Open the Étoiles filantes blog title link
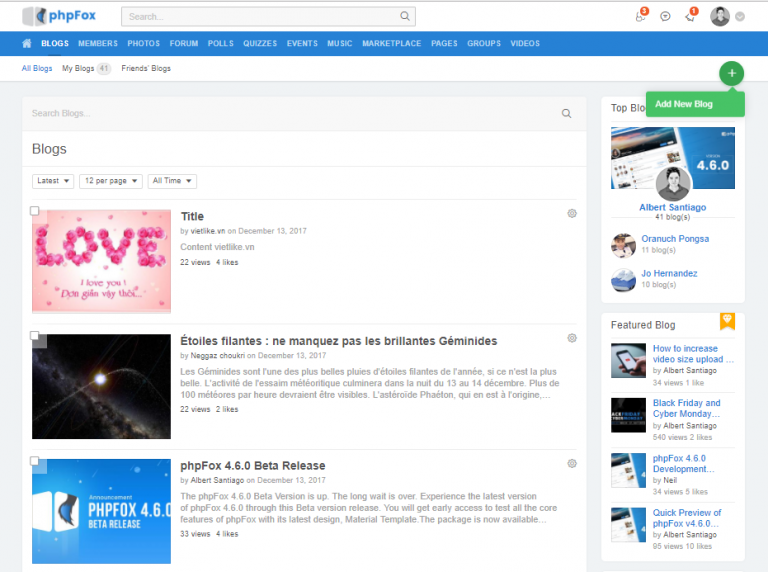Screen dimensions: 768x572 pyautogui.click(x=338, y=341)
